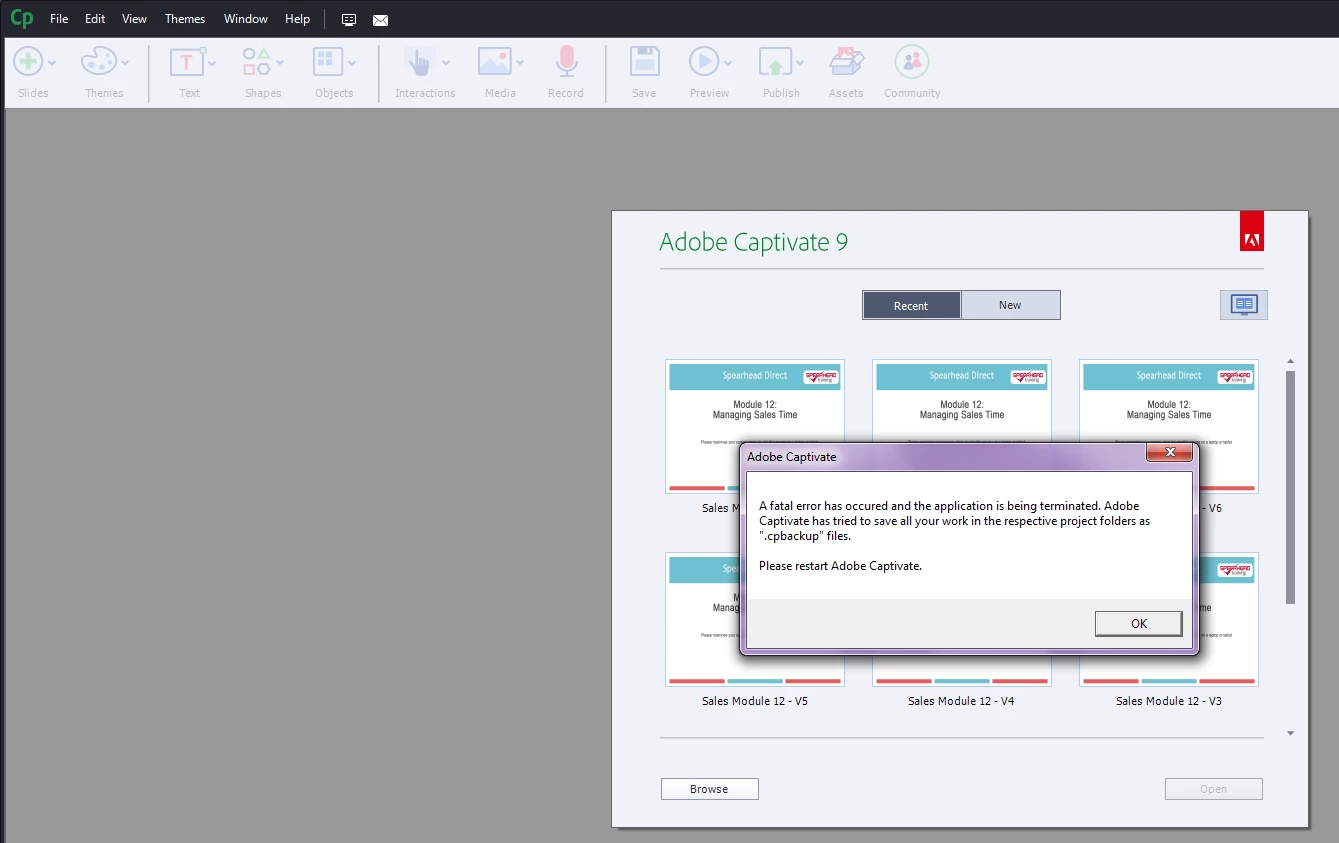This screenshot has width=1339, height=843.
Task: Open the Themes palette icon
Action: [x=99, y=62]
